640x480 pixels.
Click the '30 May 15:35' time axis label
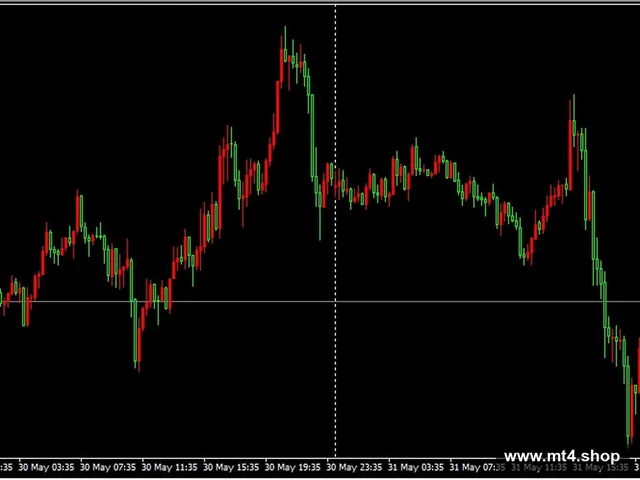(x=231, y=467)
